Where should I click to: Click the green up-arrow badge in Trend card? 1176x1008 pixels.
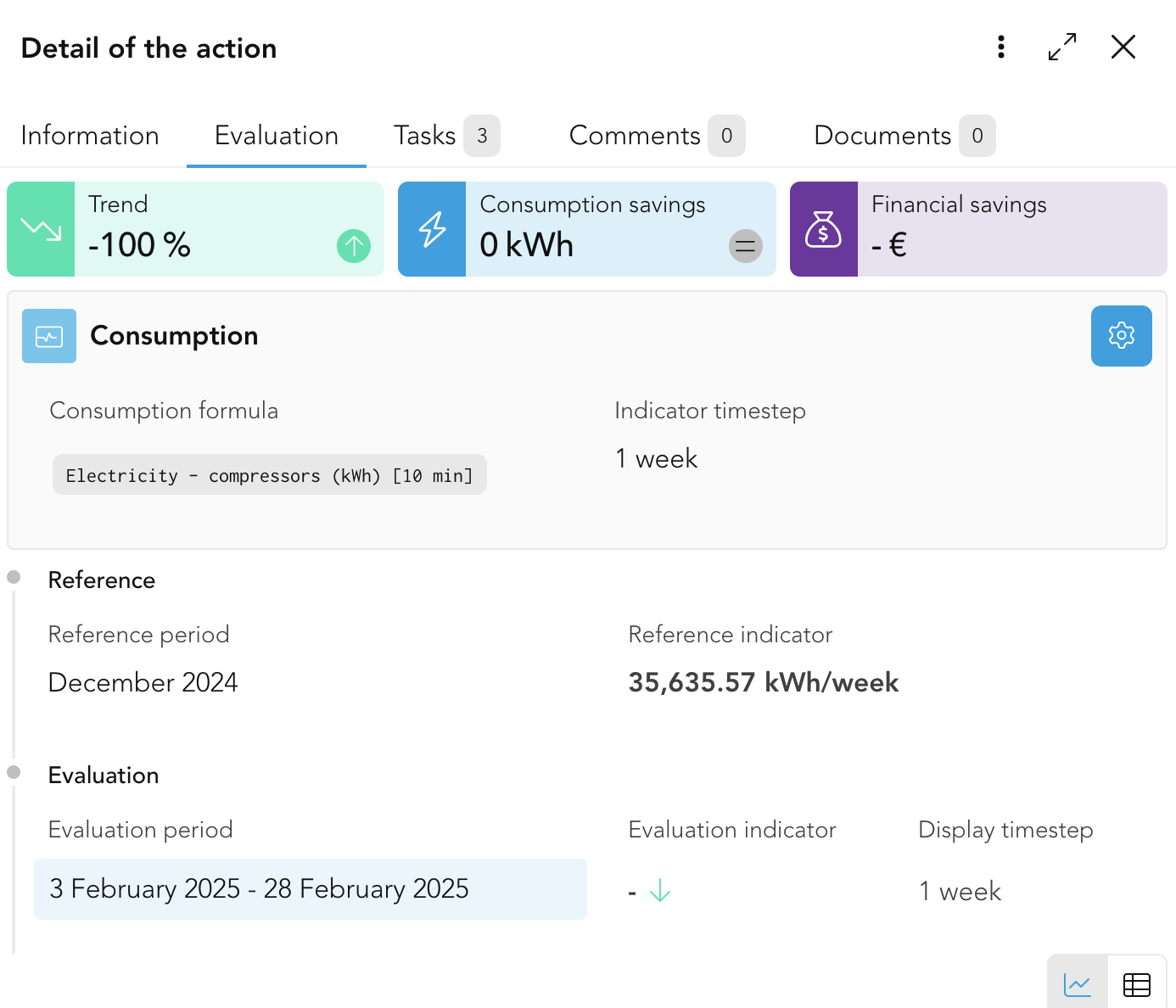point(354,247)
